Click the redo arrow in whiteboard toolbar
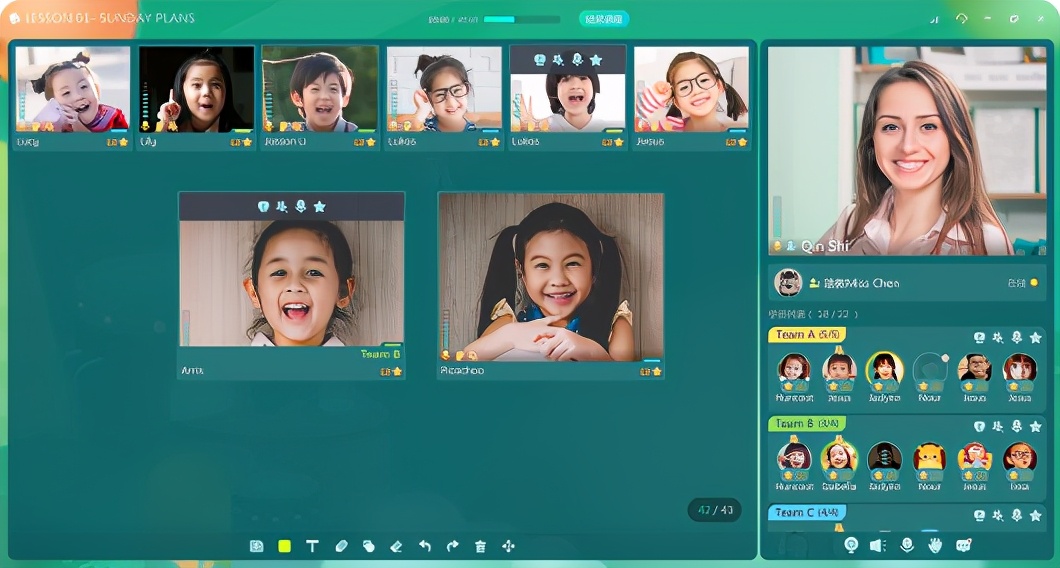Viewport: 1060px width, 568px height. click(x=452, y=546)
